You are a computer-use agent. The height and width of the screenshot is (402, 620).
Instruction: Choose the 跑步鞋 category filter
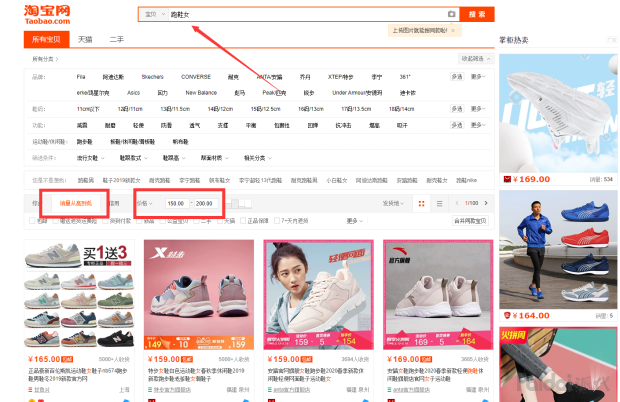point(84,142)
